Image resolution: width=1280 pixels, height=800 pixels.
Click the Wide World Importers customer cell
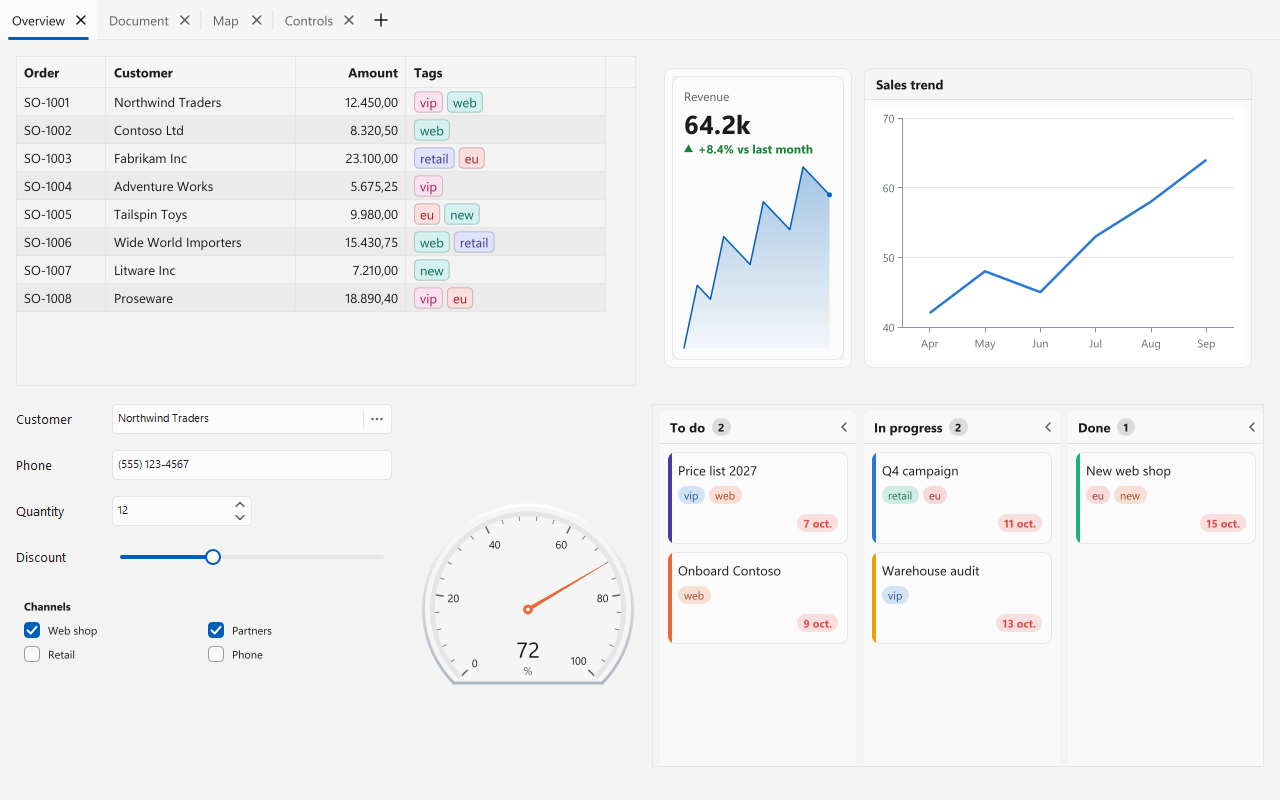[x=201, y=242]
